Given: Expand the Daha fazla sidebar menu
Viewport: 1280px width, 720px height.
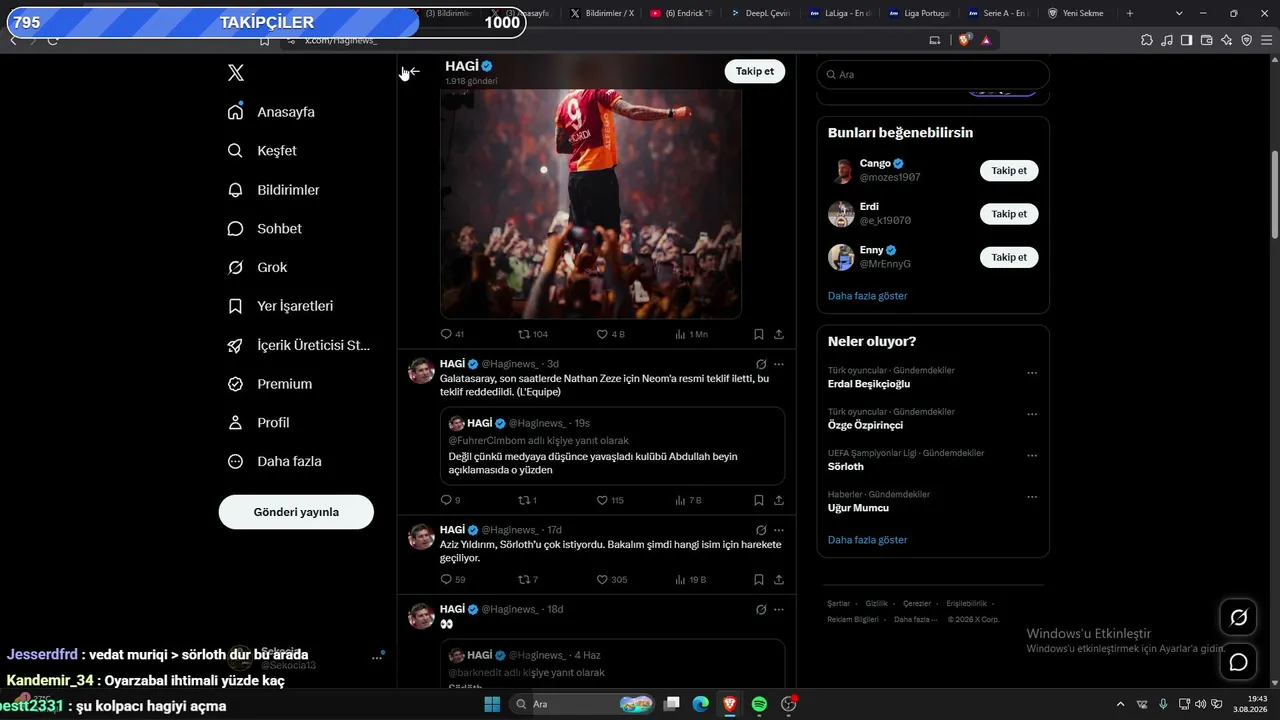Looking at the screenshot, I should (275, 462).
